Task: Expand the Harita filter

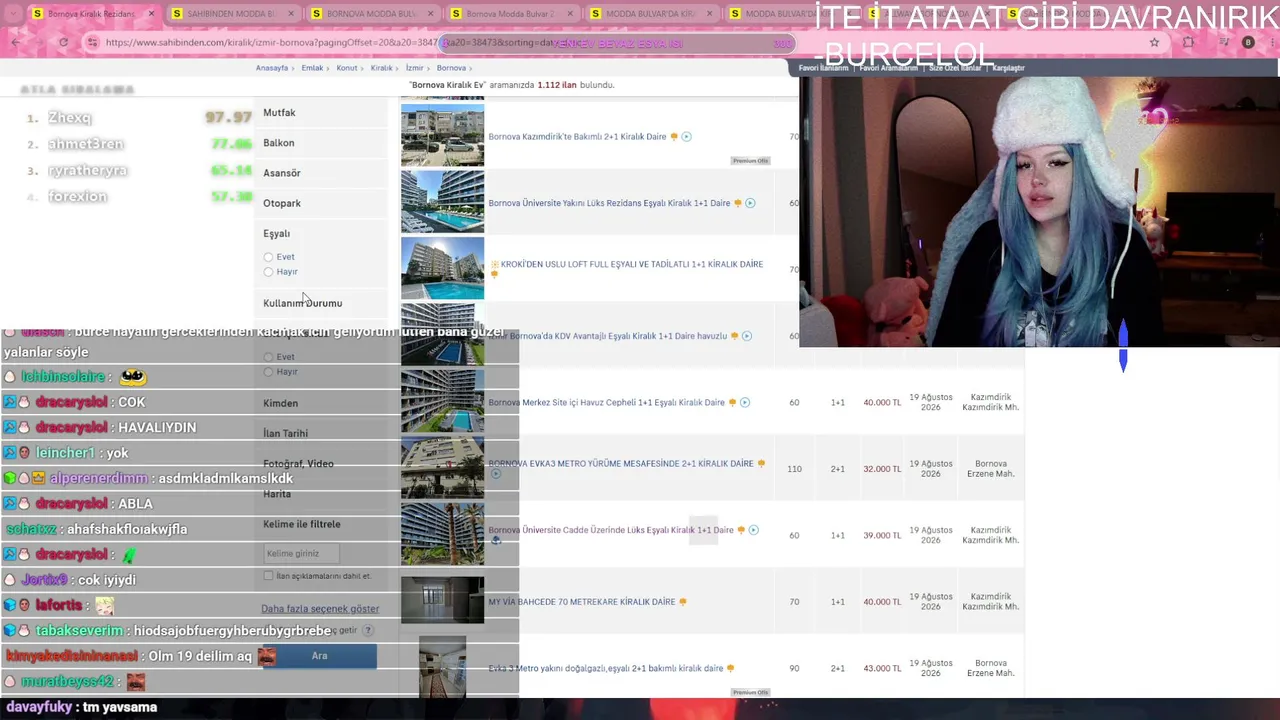Action: pos(277,494)
